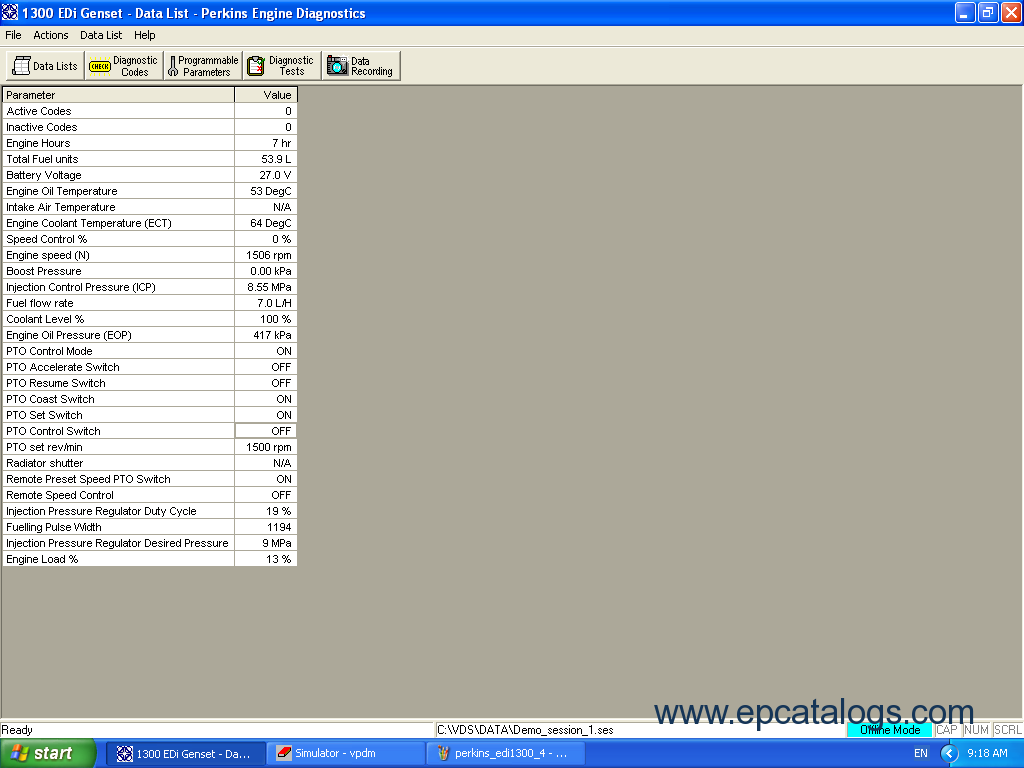
Task: Click the Start button
Action: coord(48,754)
